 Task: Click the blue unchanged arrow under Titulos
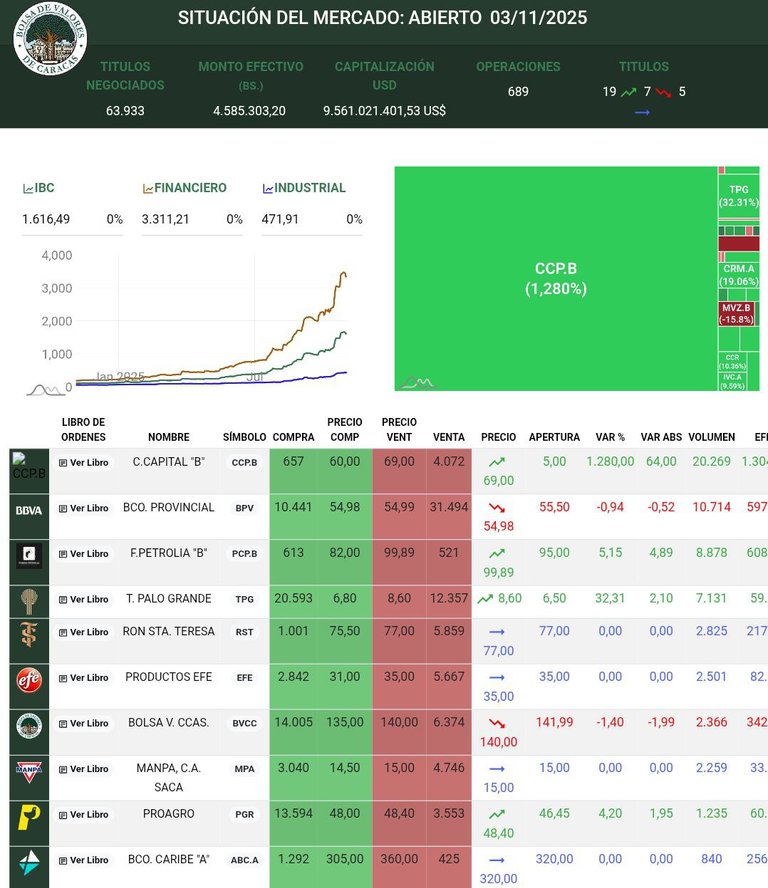tap(642, 113)
